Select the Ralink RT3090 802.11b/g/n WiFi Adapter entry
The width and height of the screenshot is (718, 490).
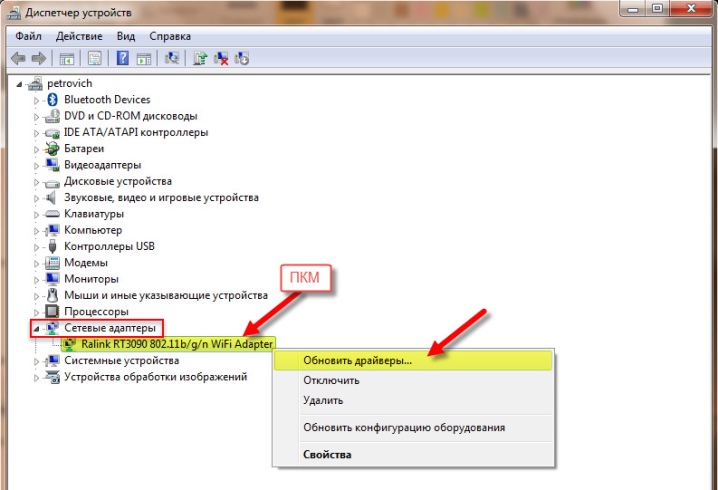click(x=177, y=344)
